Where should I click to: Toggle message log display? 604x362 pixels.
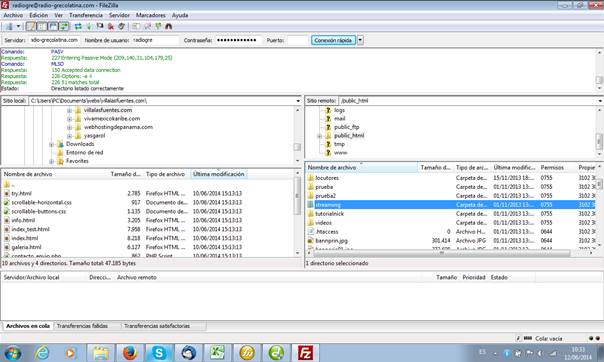click(31, 26)
